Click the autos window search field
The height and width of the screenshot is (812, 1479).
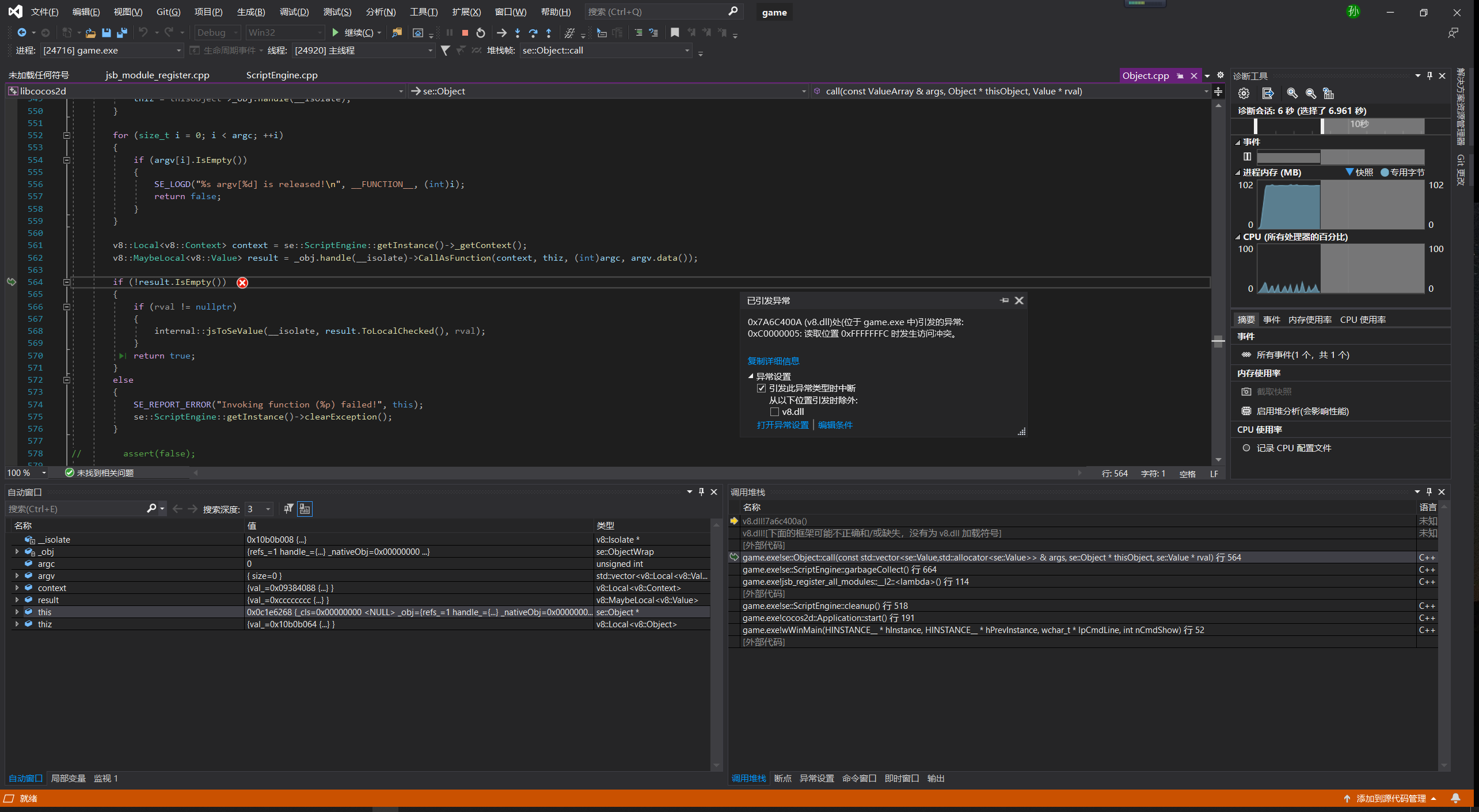tap(75, 509)
